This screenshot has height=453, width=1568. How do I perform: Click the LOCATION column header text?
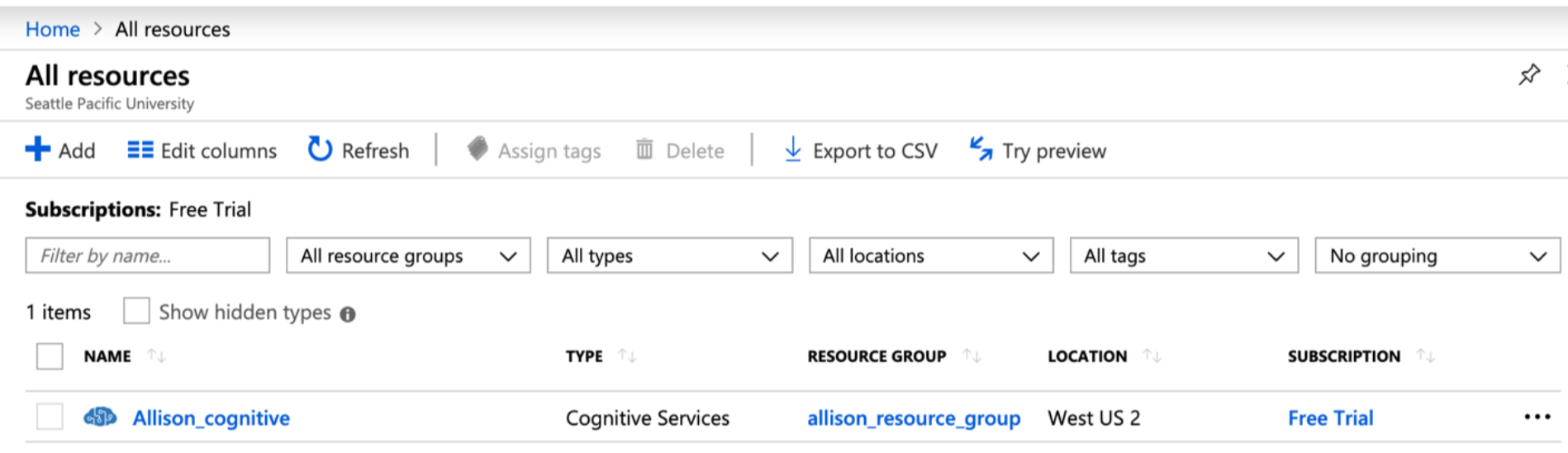1087,356
